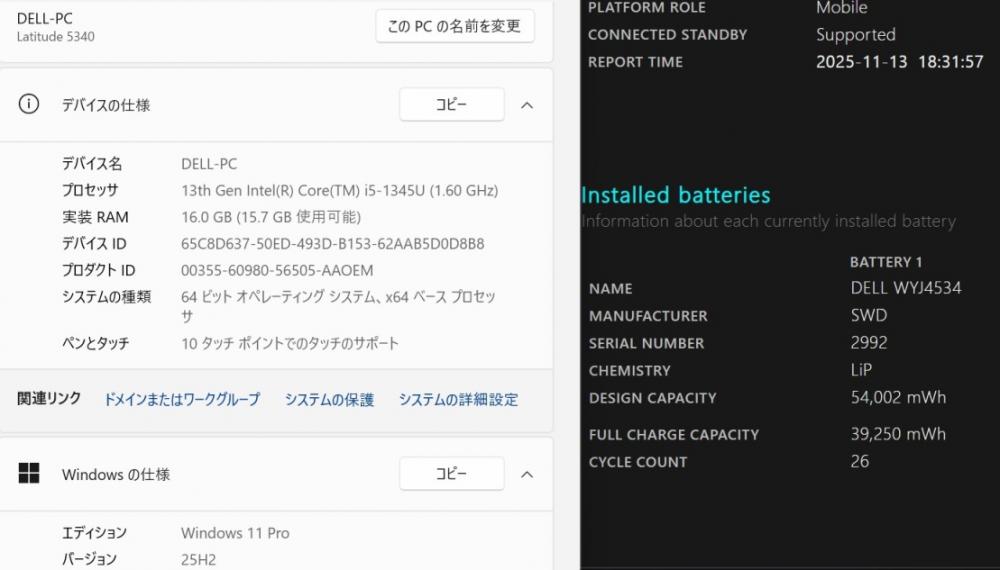Open システムの保護 link
The width and height of the screenshot is (1000, 570).
point(329,399)
